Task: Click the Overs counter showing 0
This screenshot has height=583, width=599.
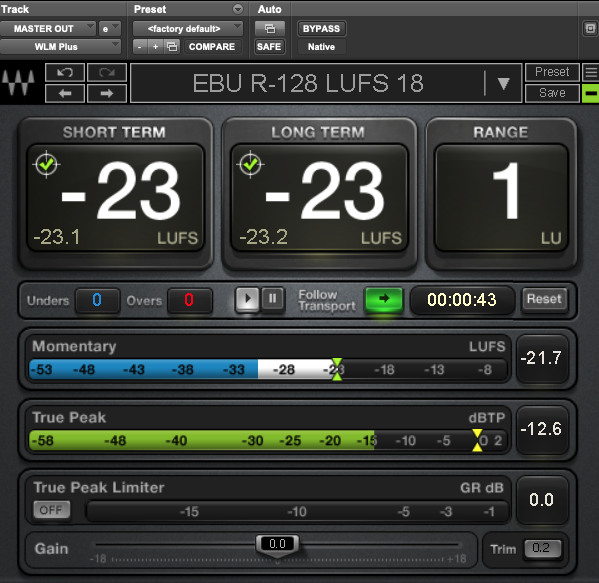Action: (x=189, y=300)
